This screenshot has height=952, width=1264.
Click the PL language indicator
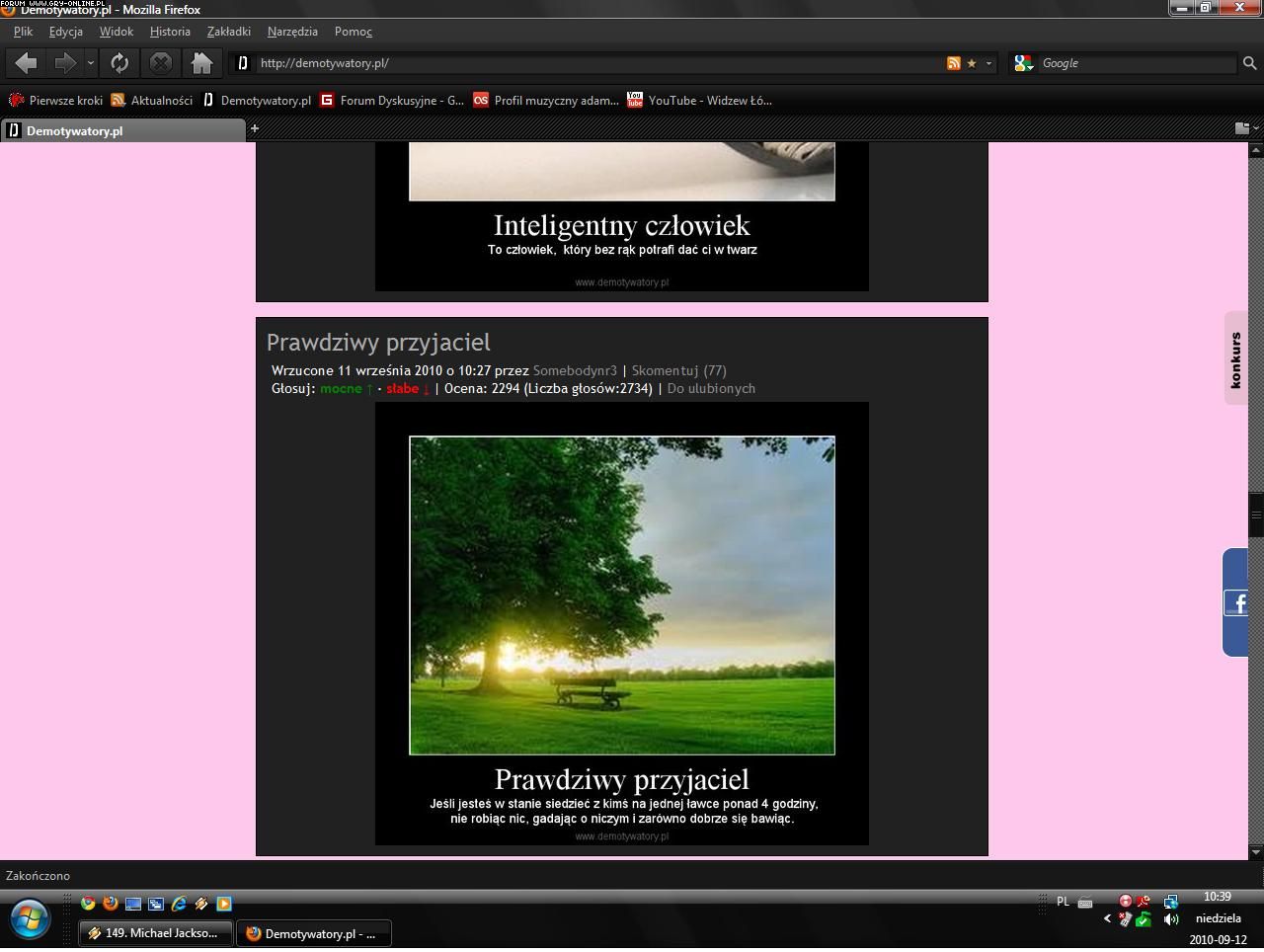tap(1063, 902)
